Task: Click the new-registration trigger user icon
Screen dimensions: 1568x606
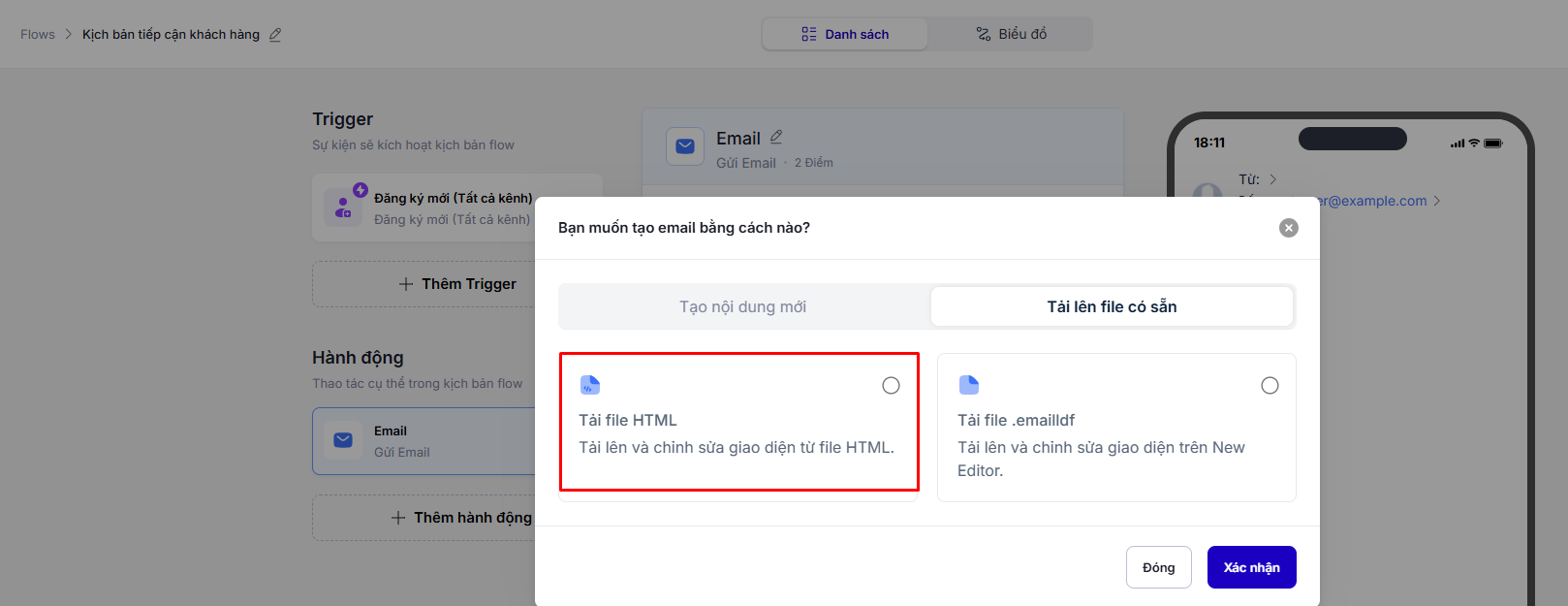Action: tap(344, 207)
